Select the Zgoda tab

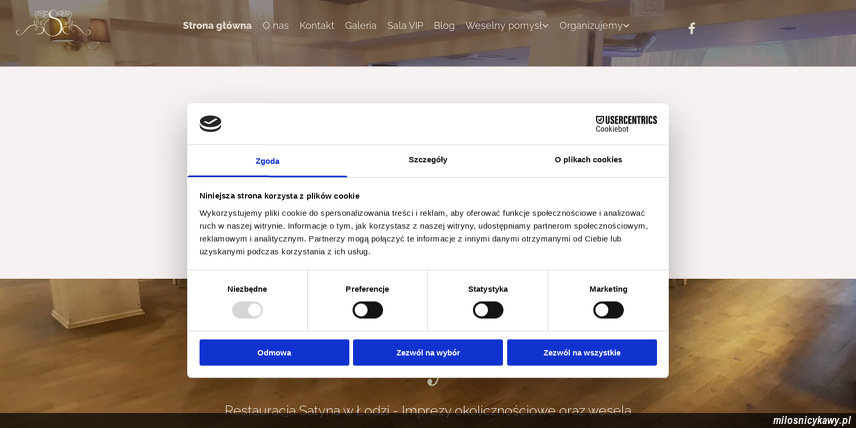[267, 161]
